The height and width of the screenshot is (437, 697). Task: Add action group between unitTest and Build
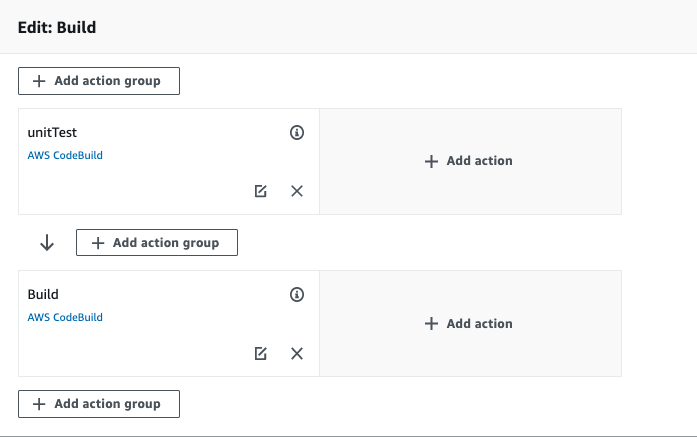pos(156,243)
